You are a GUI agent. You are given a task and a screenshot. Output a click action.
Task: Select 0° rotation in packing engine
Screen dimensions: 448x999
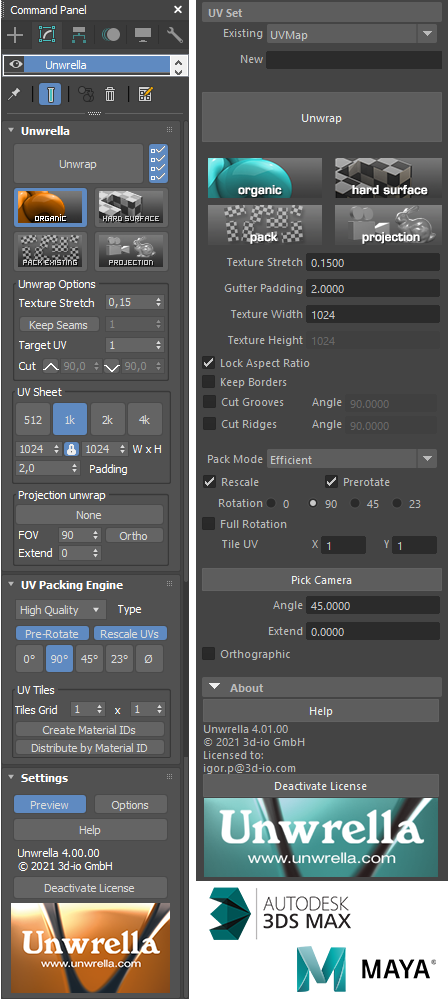29,659
